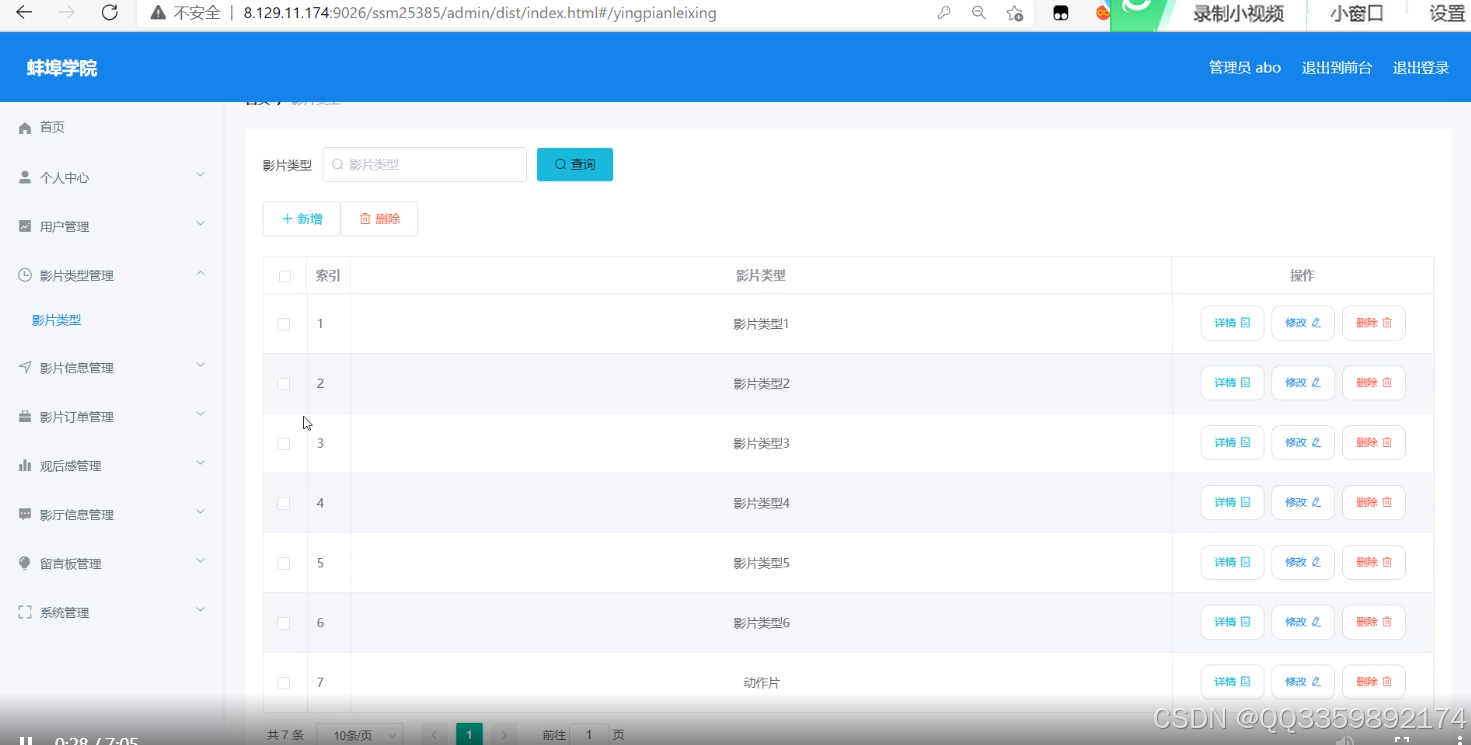Click the 删除 batch delete button above the table
1471x745 pixels.
(379, 219)
